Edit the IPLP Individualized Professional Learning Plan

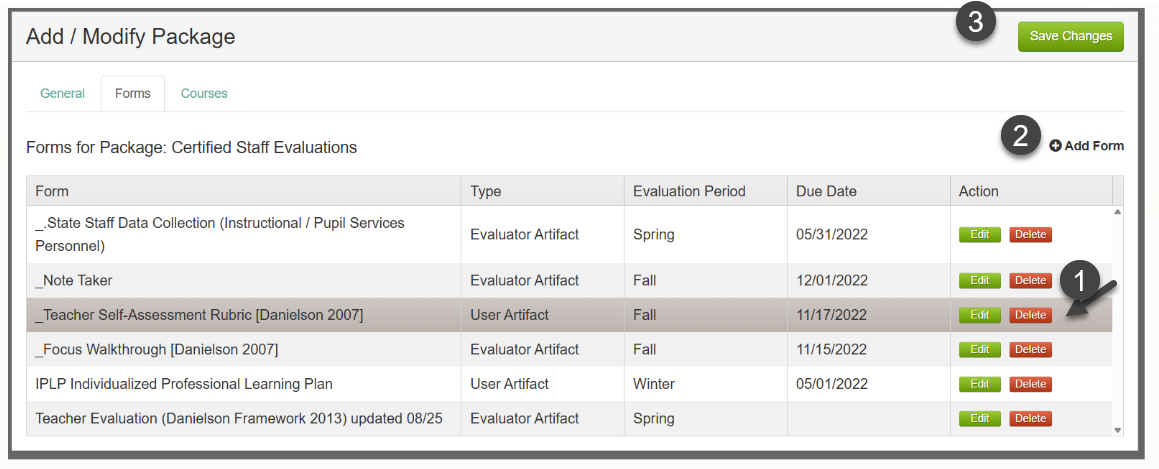pyautogui.click(x=980, y=384)
